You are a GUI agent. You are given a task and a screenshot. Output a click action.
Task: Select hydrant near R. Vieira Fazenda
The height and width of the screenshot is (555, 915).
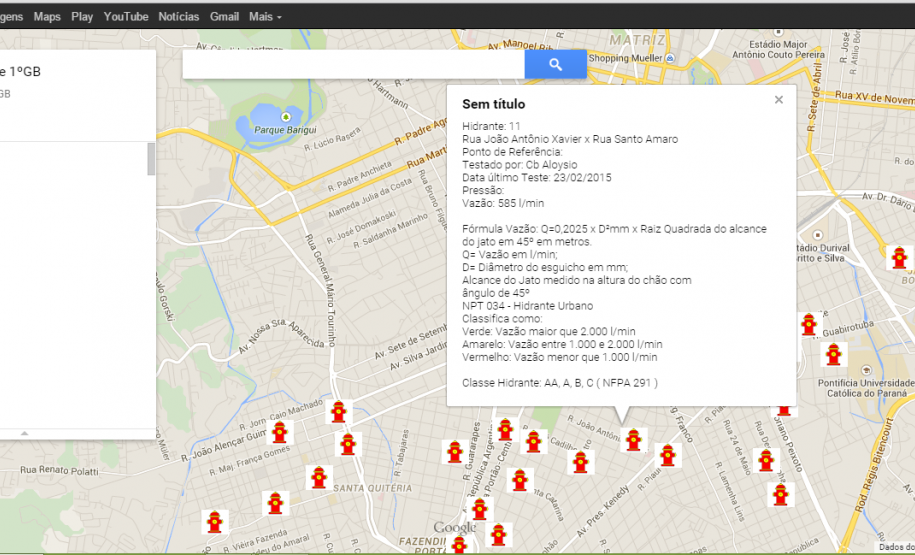point(213,521)
